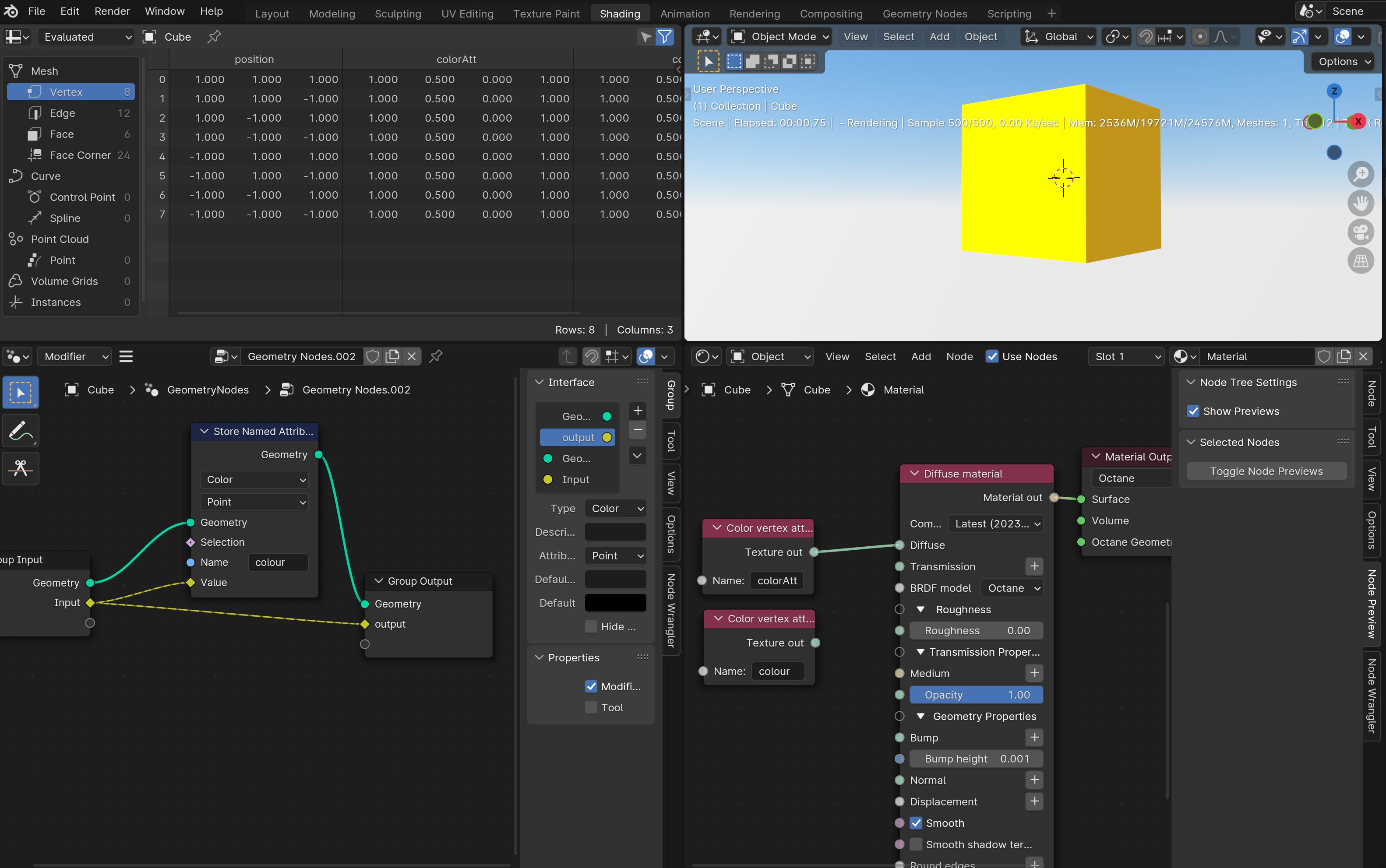This screenshot has width=1386, height=868.
Task: Click the colorAtt name input field
Action: [x=777, y=580]
